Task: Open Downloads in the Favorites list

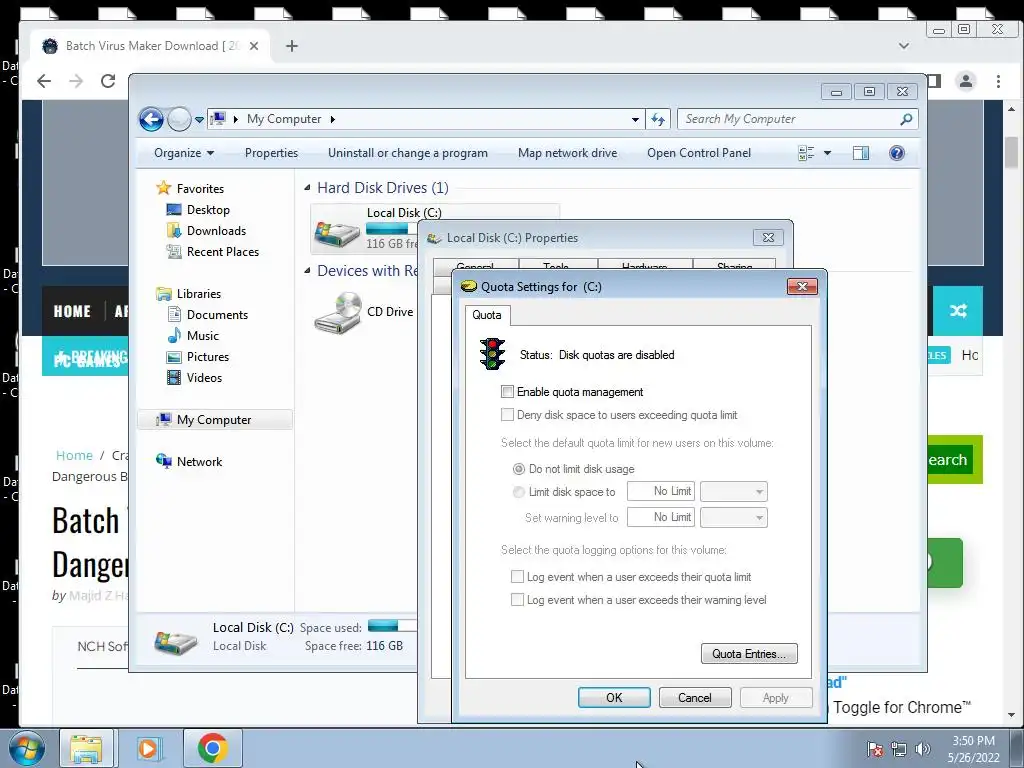Action: pos(206,231)
